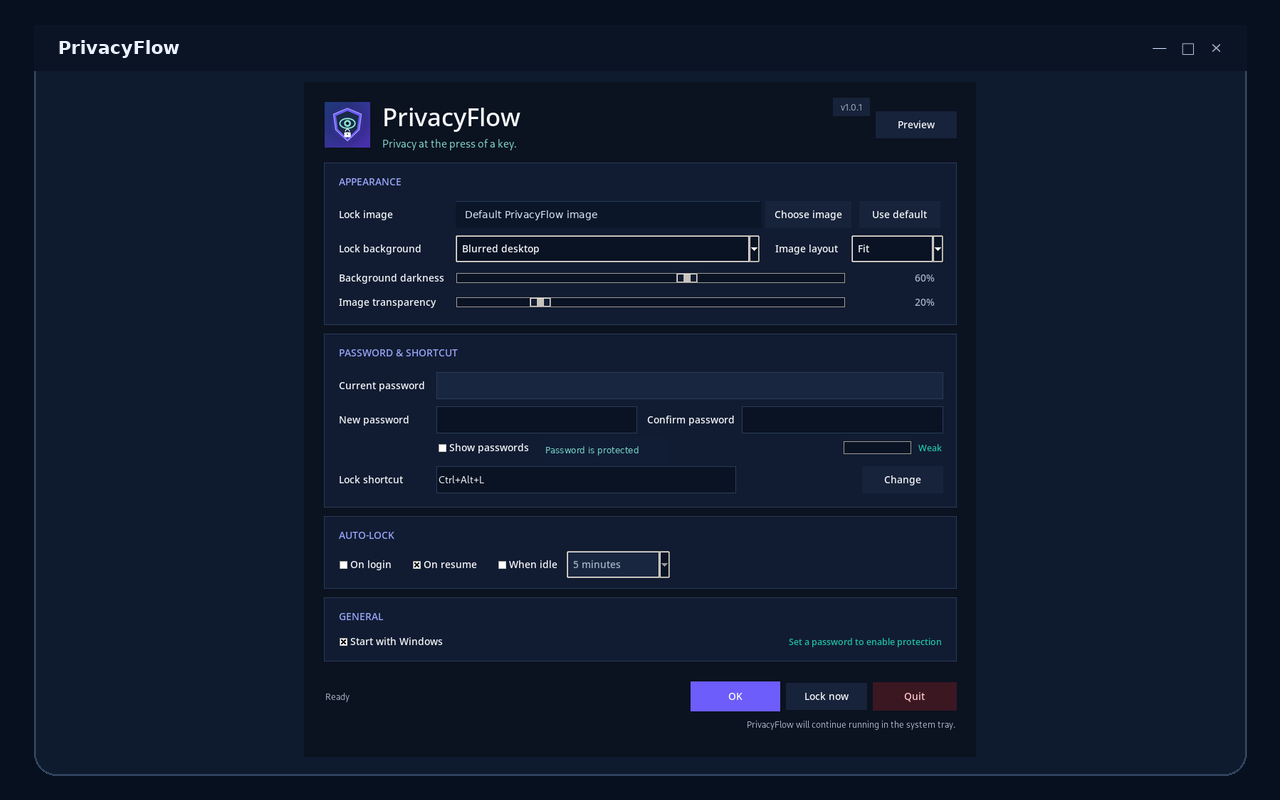Close the PrivacyFlow window
The height and width of the screenshot is (800, 1280).
tap(1216, 48)
